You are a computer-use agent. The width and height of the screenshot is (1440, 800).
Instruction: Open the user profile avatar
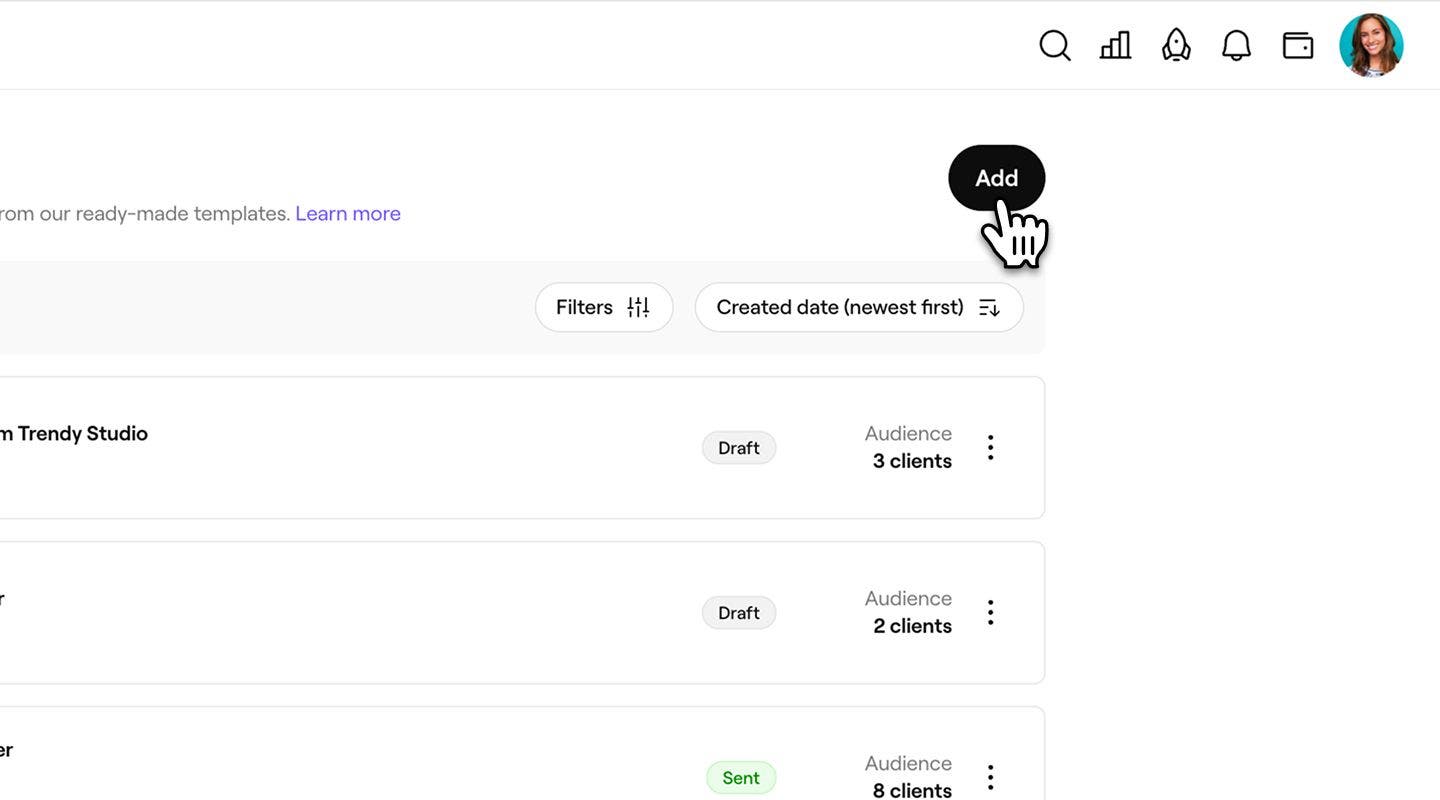(1371, 46)
